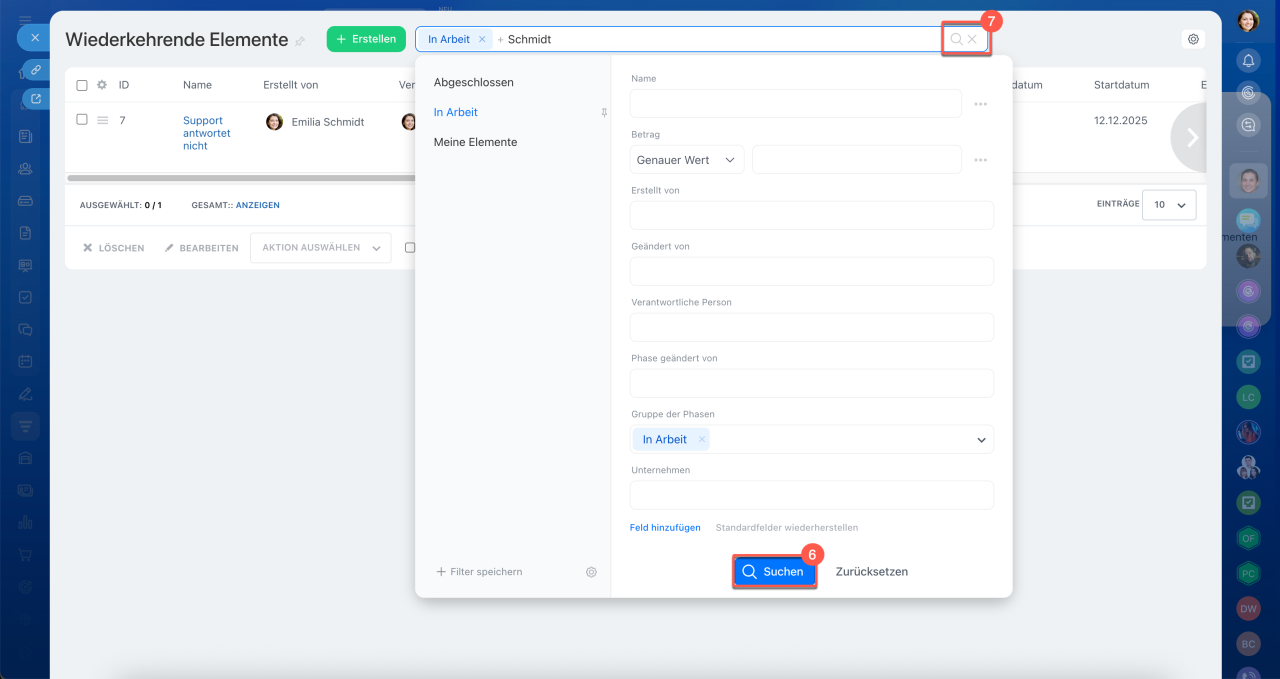Sort by ID column header
The height and width of the screenshot is (679, 1280).
(x=124, y=85)
